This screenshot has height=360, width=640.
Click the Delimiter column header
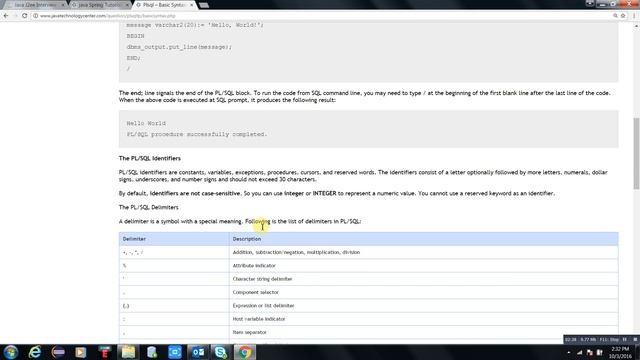(x=174, y=239)
